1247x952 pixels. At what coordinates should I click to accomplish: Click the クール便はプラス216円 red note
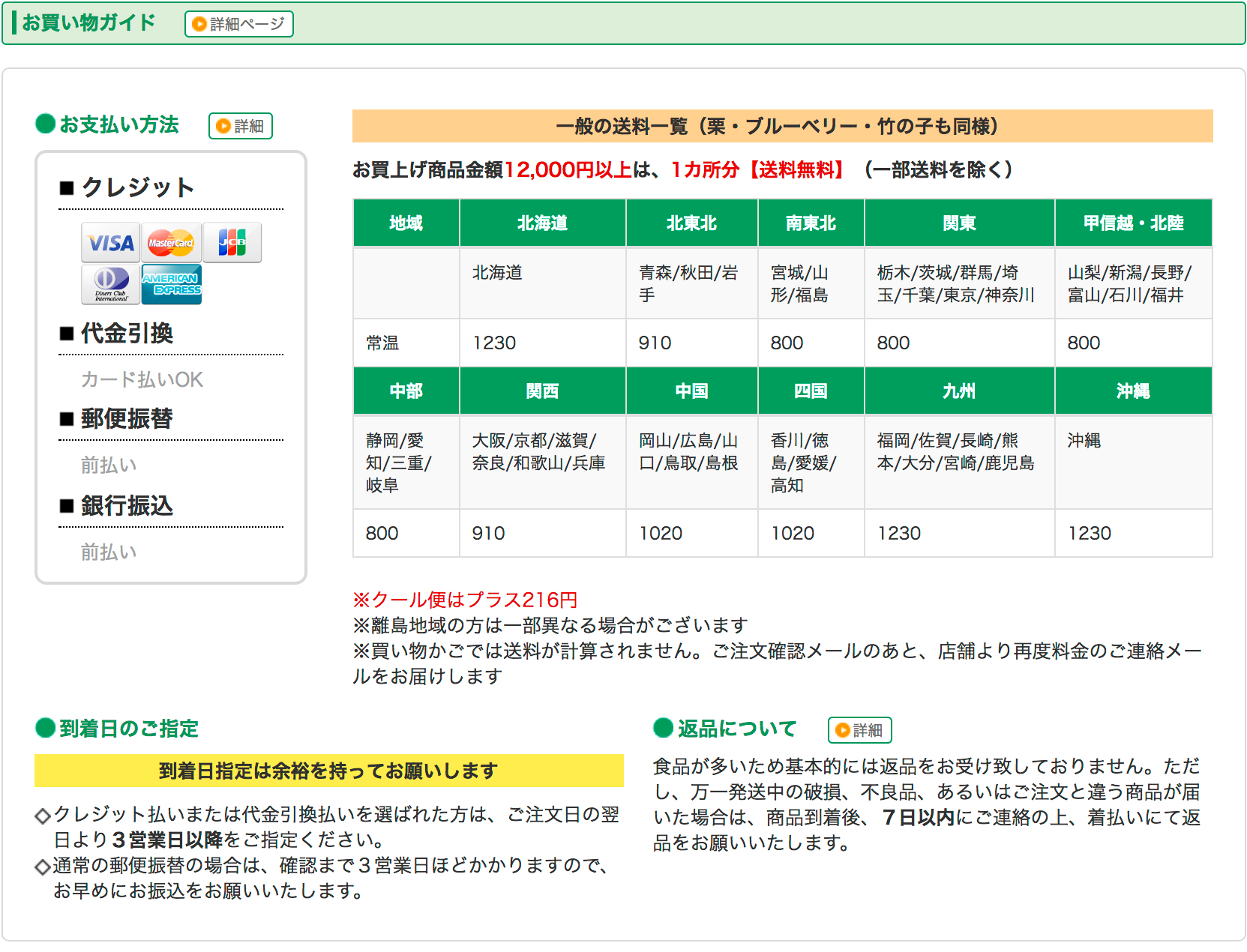point(465,600)
